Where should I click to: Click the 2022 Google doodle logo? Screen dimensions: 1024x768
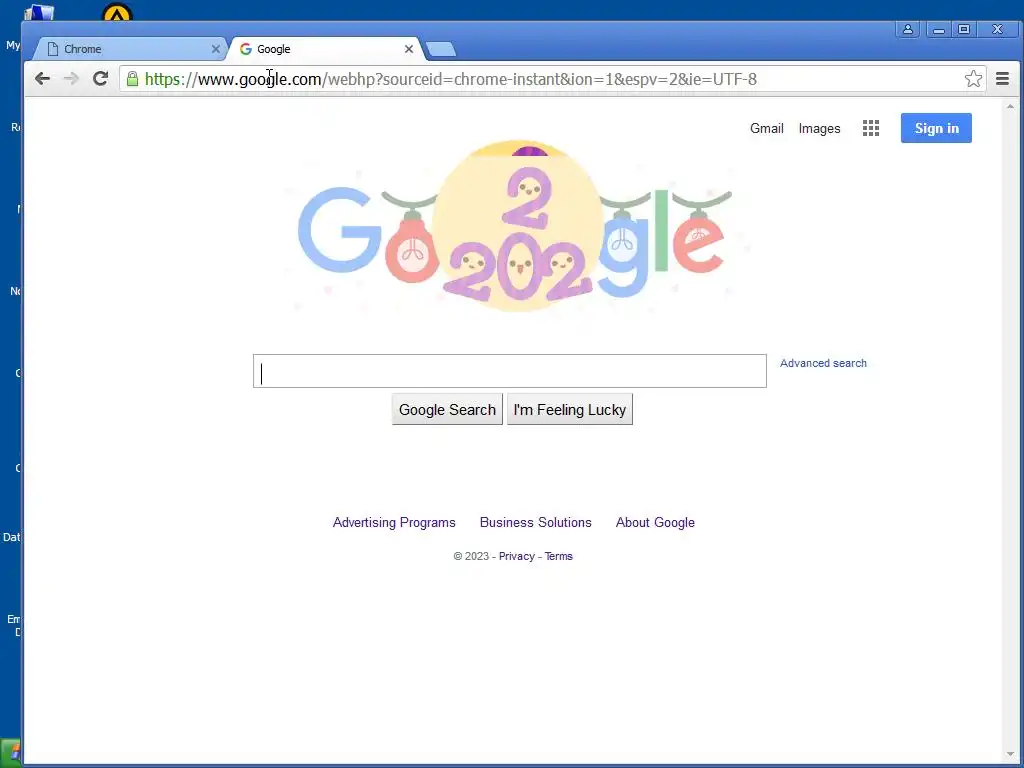click(516, 227)
